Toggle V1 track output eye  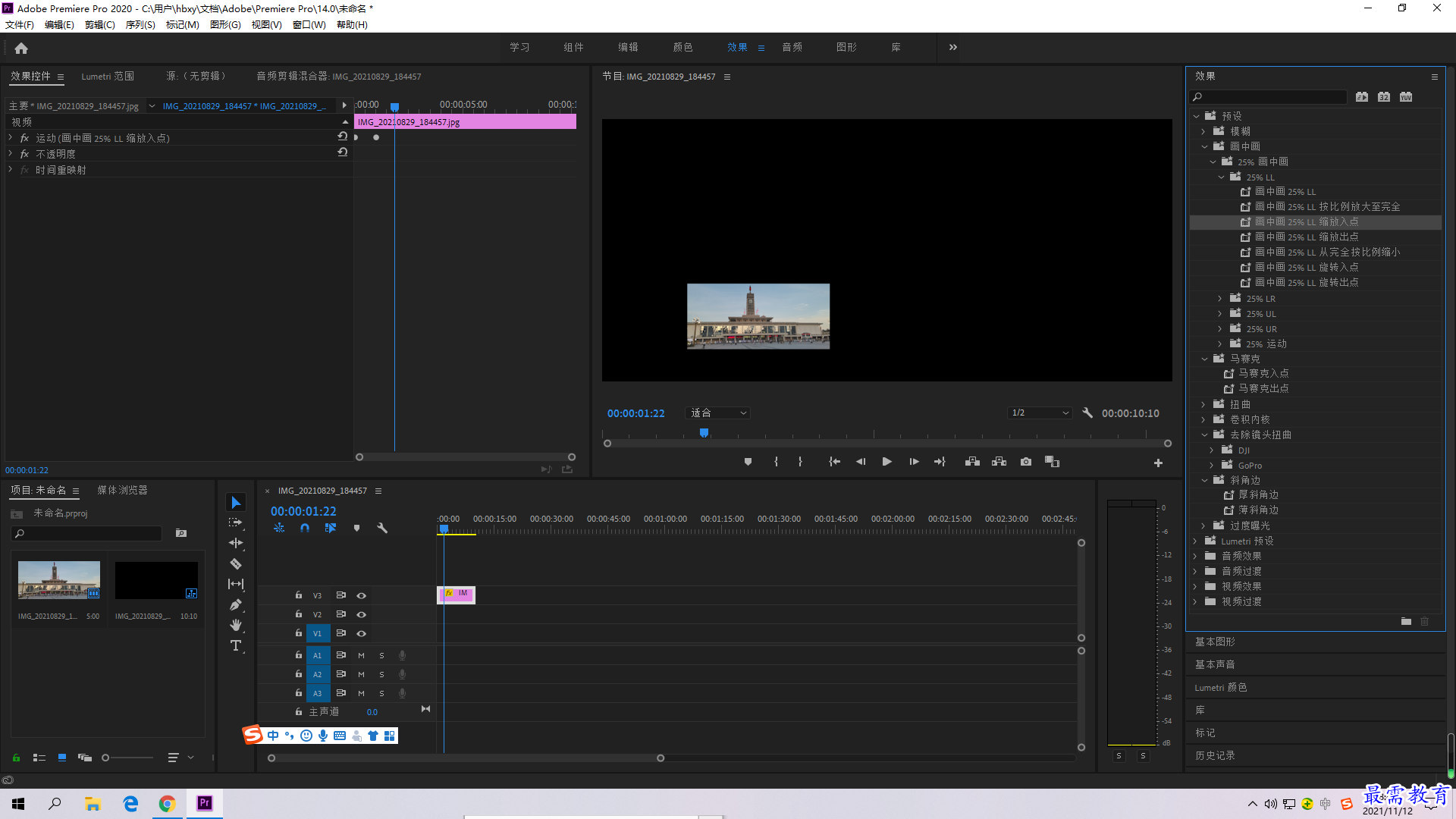361,633
